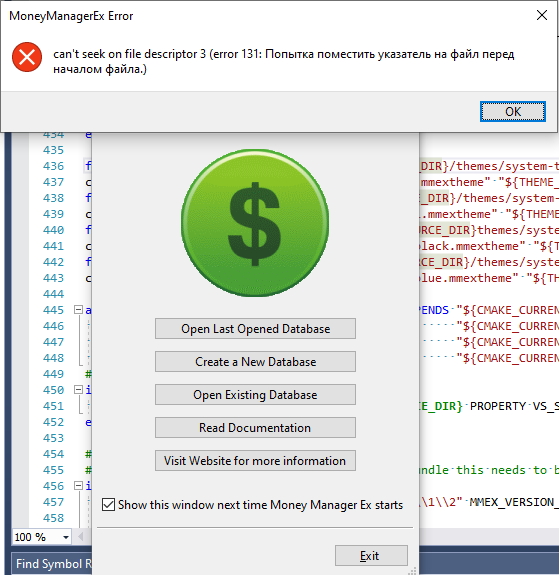Close the MoneyManagerEx Error dialog

click(542, 15)
